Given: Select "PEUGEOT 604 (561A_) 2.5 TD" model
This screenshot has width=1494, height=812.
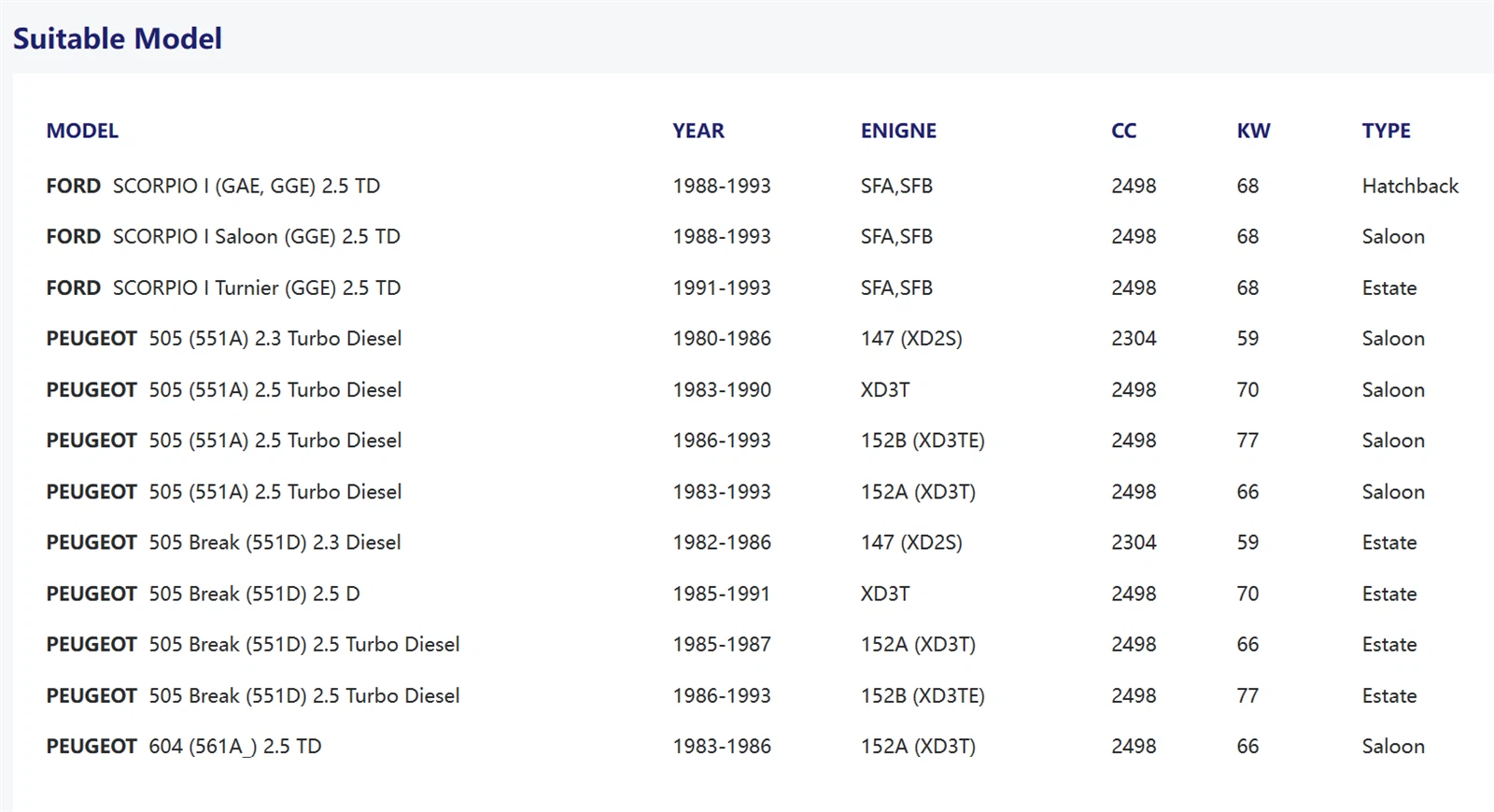Looking at the screenshot, I should tap(184, 747).
